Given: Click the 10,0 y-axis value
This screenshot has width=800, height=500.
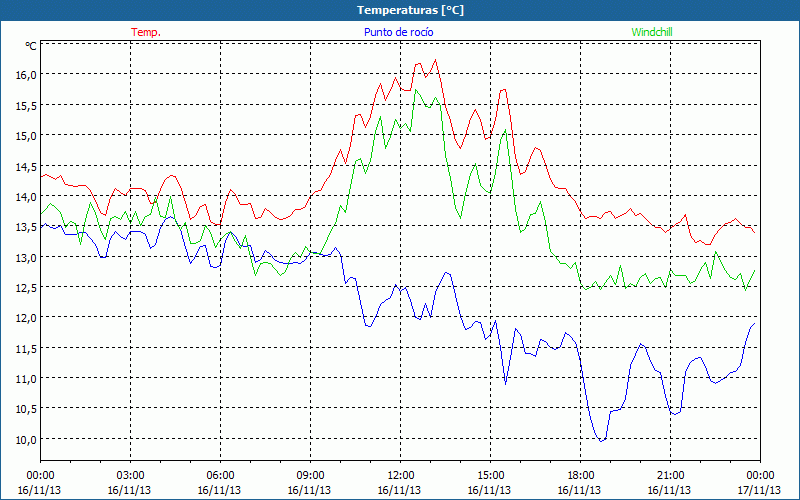Looking at the screenshot, I should tap(27, 439).
